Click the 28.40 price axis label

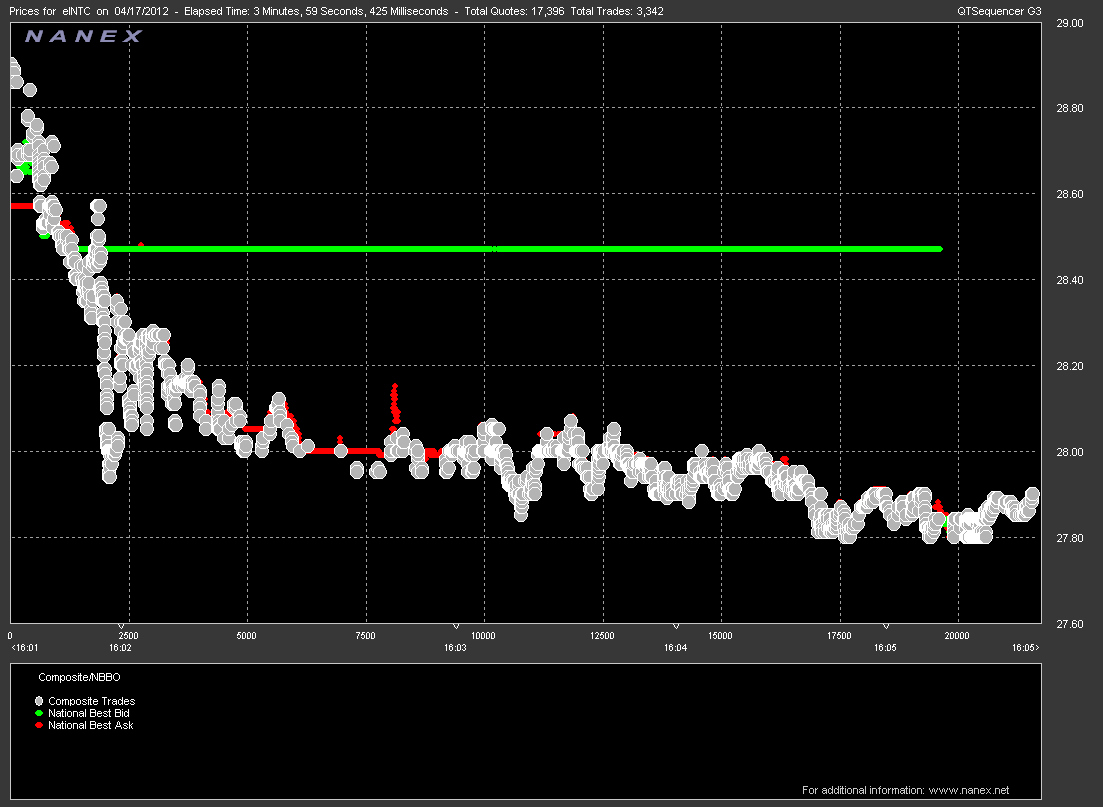(1070, 280)
